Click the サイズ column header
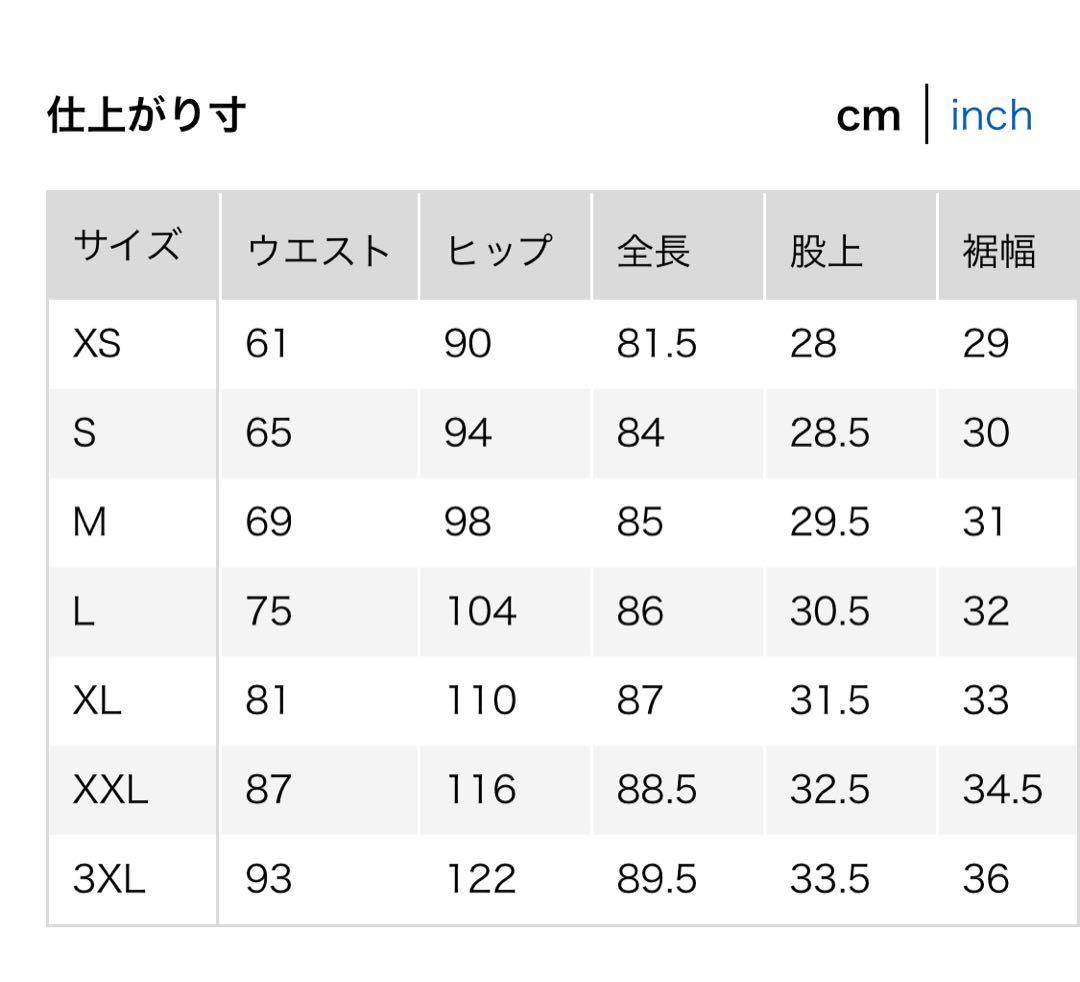The height and width of the screenshot is (982, 1080). (127, 246)
